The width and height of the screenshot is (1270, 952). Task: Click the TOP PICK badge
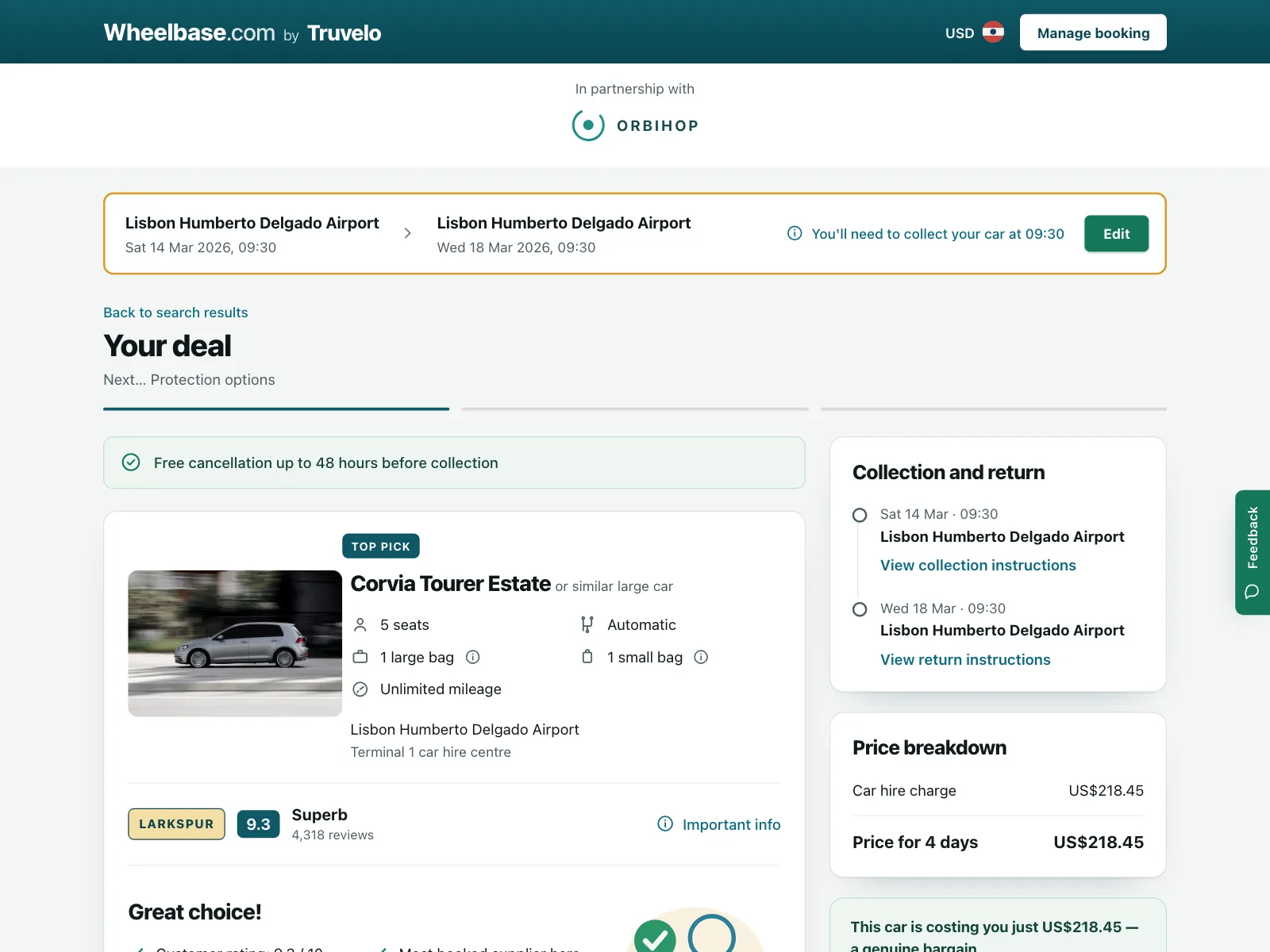381,547
